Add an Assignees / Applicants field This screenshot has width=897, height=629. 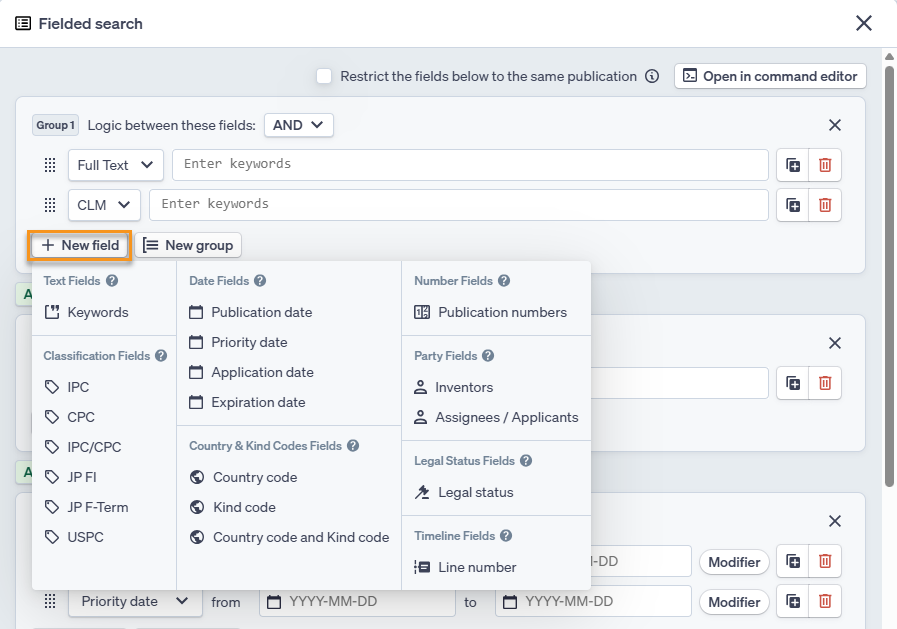496,417
